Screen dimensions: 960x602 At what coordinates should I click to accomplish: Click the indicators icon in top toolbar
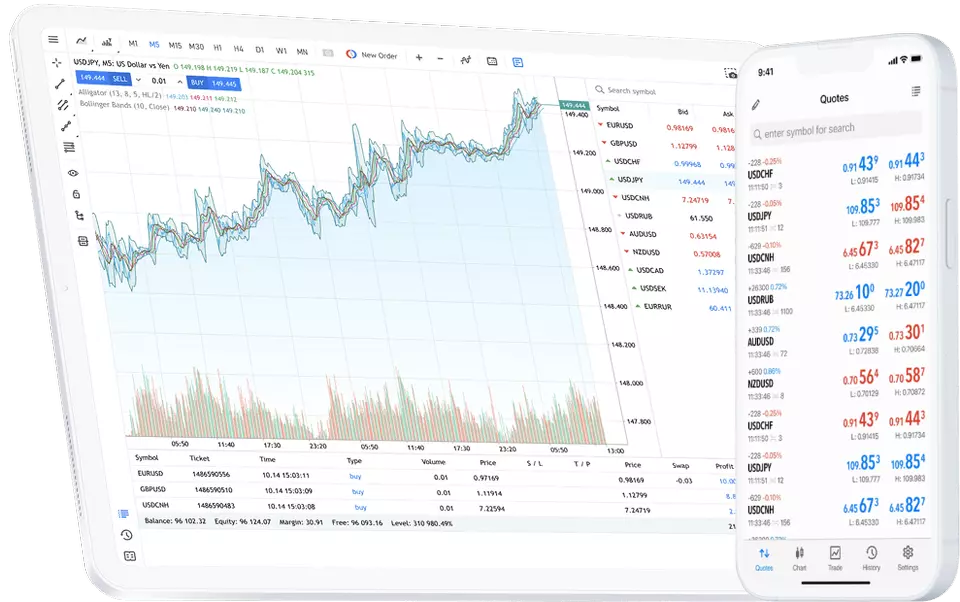click(x=466, y=59)
